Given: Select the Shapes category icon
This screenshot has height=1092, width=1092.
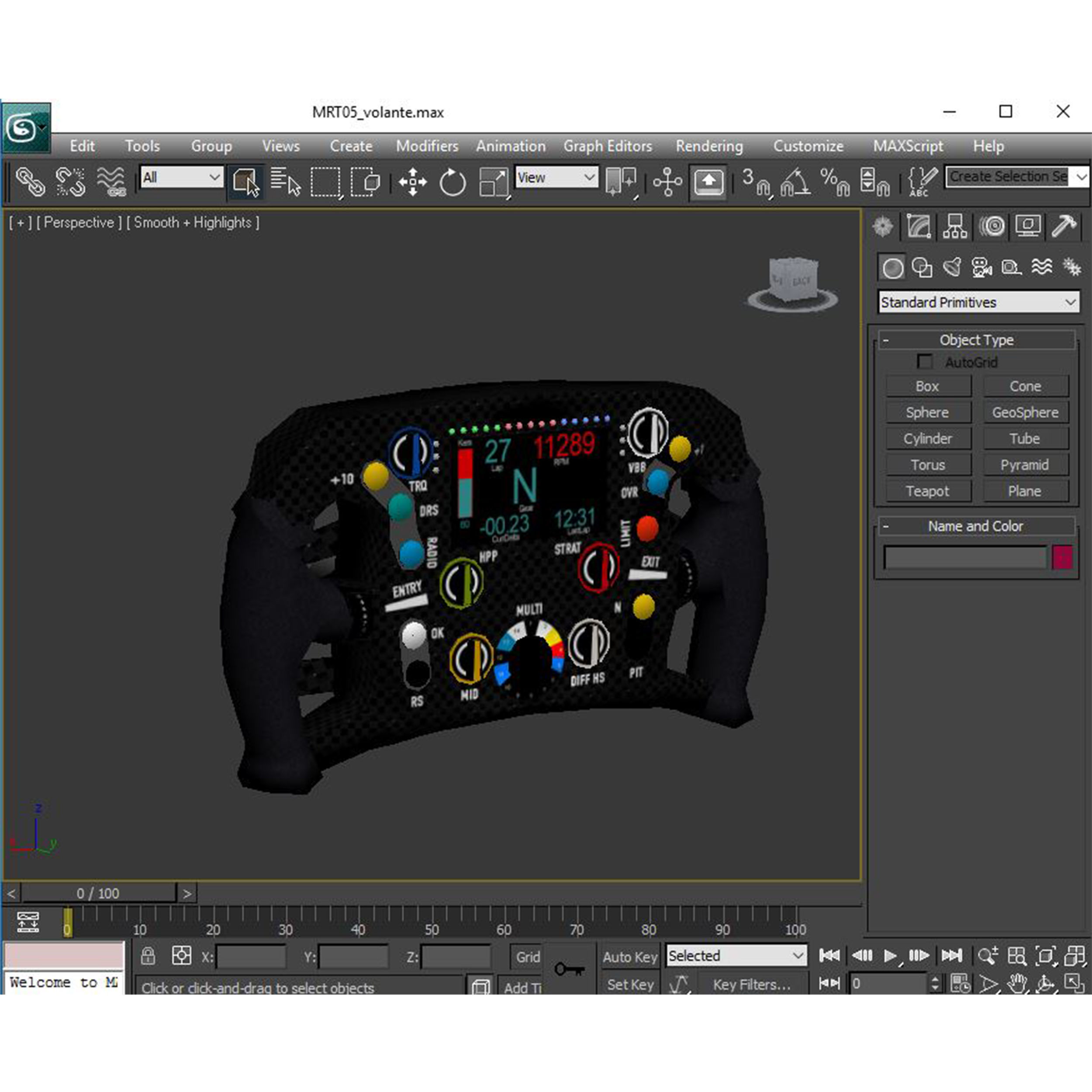Looking at the screenshot, I should pos(923,267).
